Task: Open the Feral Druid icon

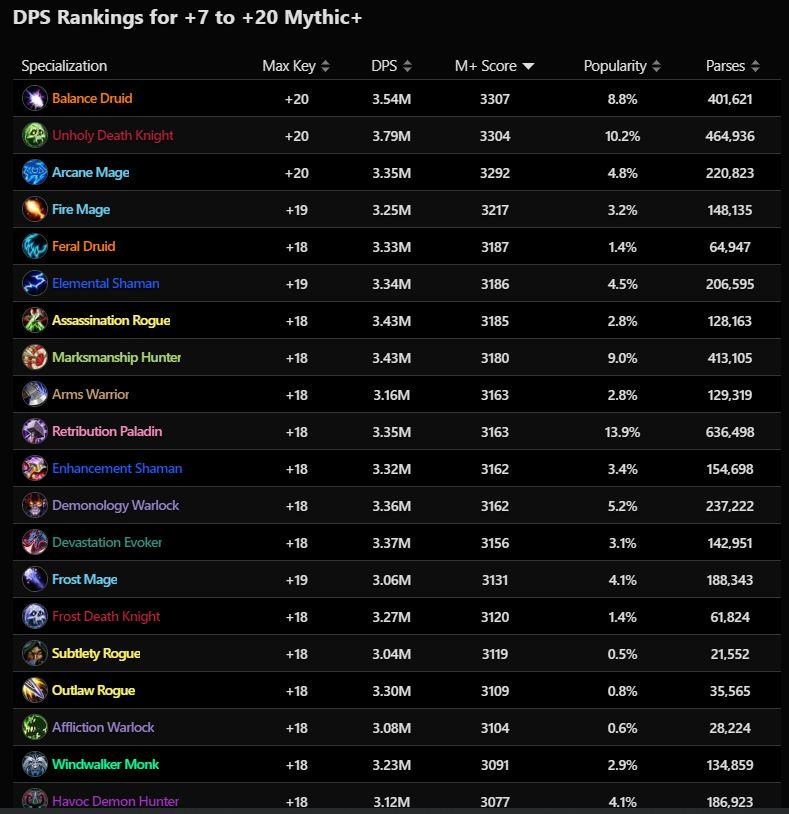Action: point(34,247)
